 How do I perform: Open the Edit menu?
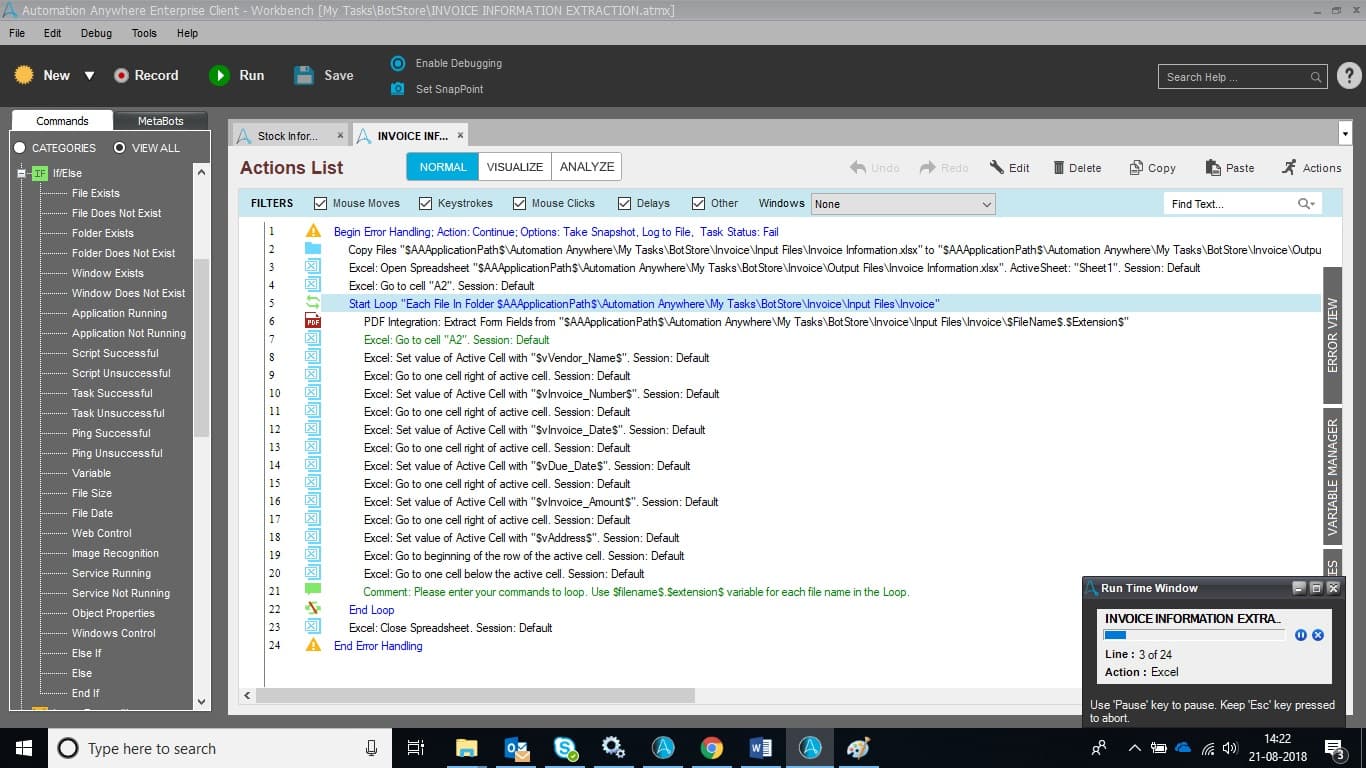point(53,33)
